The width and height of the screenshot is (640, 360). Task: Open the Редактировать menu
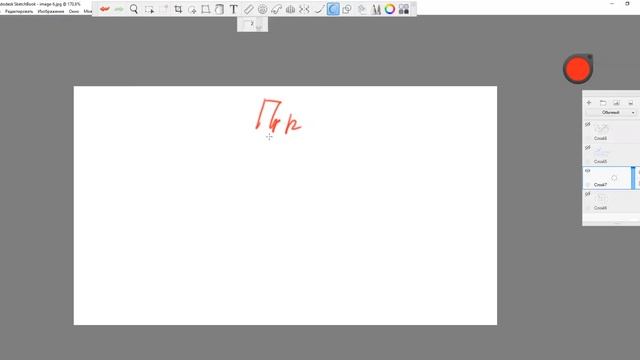pos(19,11)
